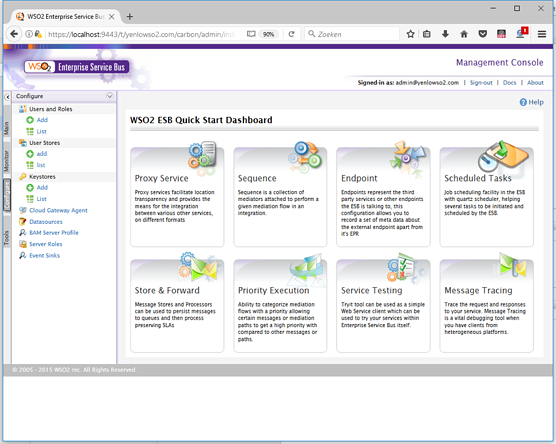This screenshot has height=444, width=556.
Task: Click the User Stores icon
Action: 23,143
